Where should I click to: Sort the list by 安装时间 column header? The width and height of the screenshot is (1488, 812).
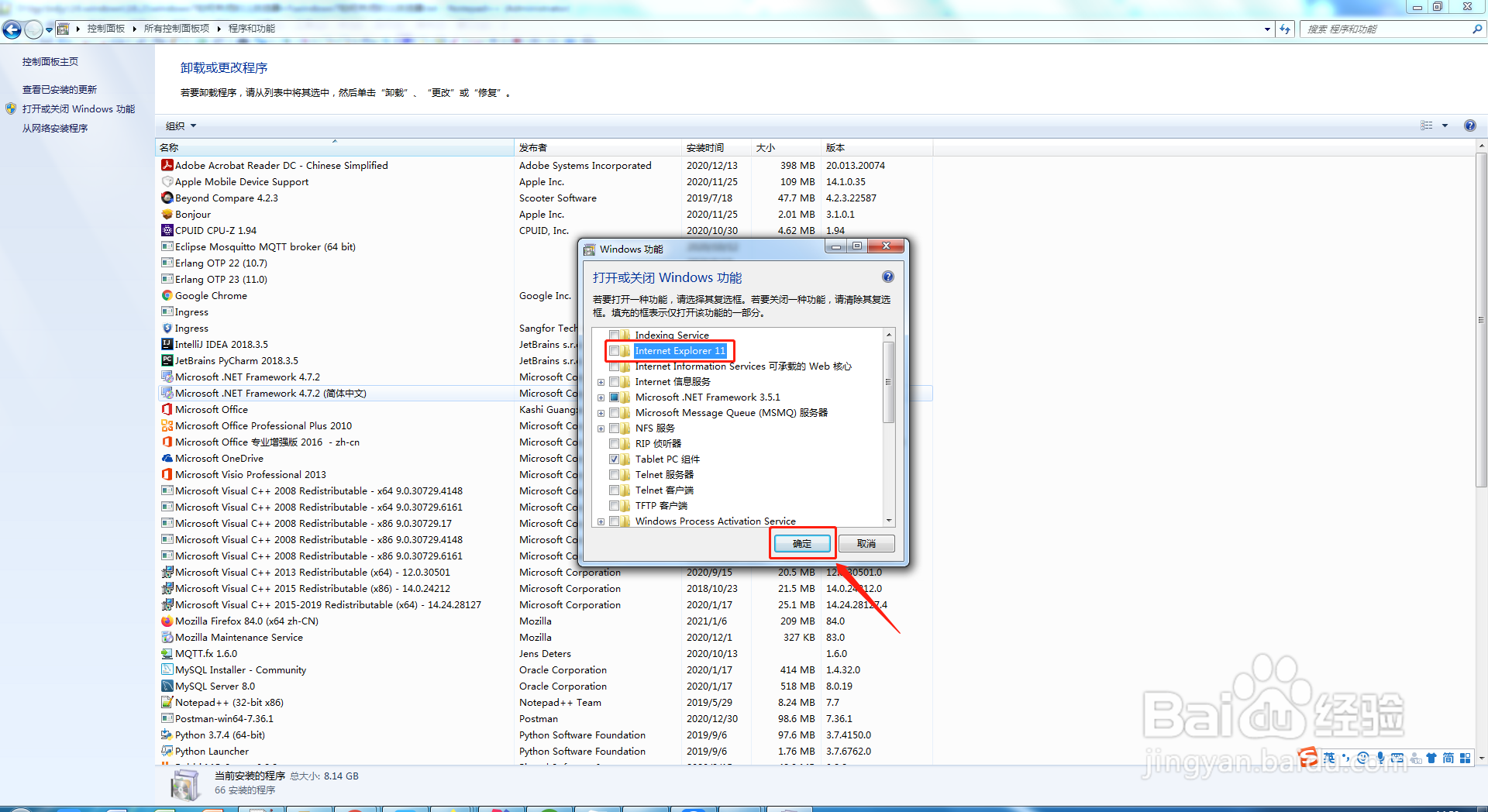[x=716, y=147]
